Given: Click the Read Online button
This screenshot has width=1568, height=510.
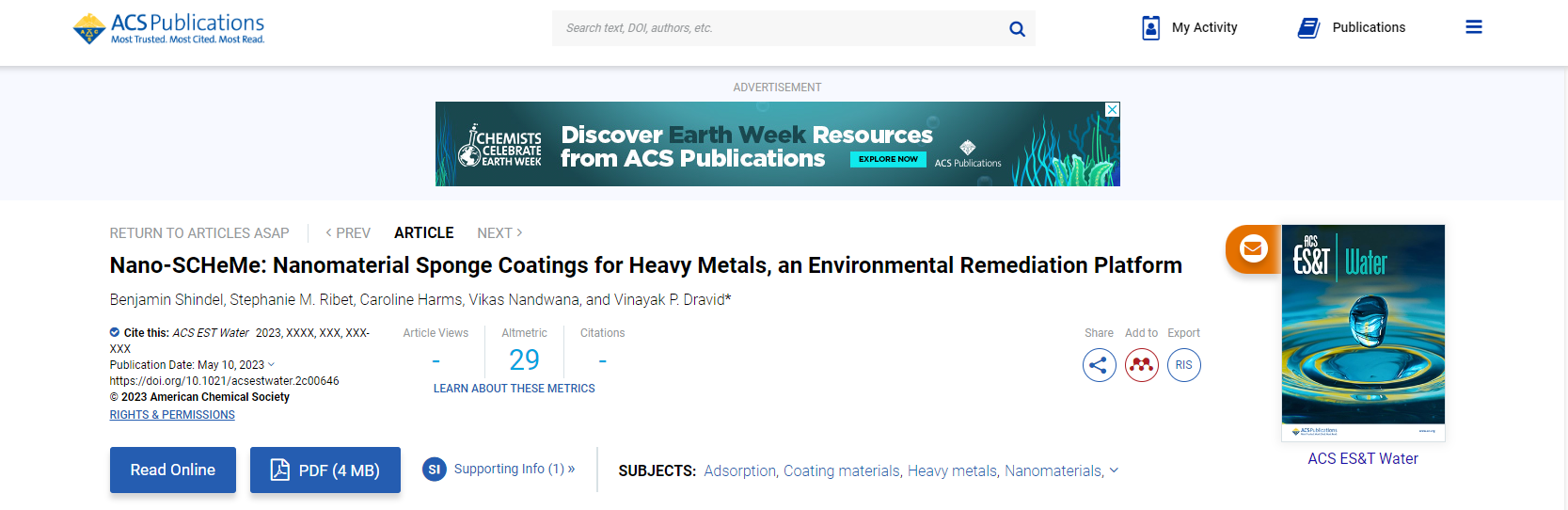Looking at the screenshot, I should [x=173, y=470].
